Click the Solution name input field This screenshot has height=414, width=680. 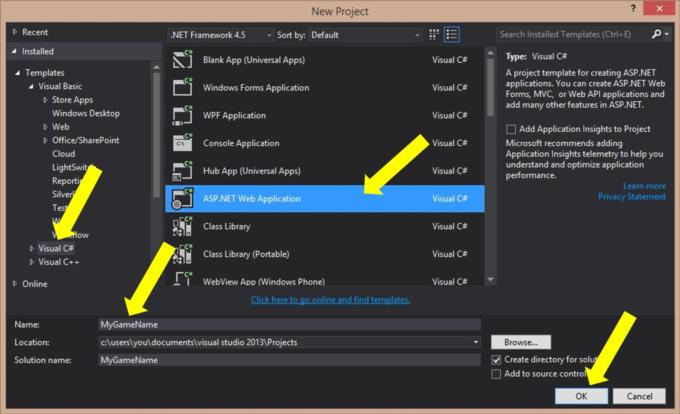(x=289, y=360)
